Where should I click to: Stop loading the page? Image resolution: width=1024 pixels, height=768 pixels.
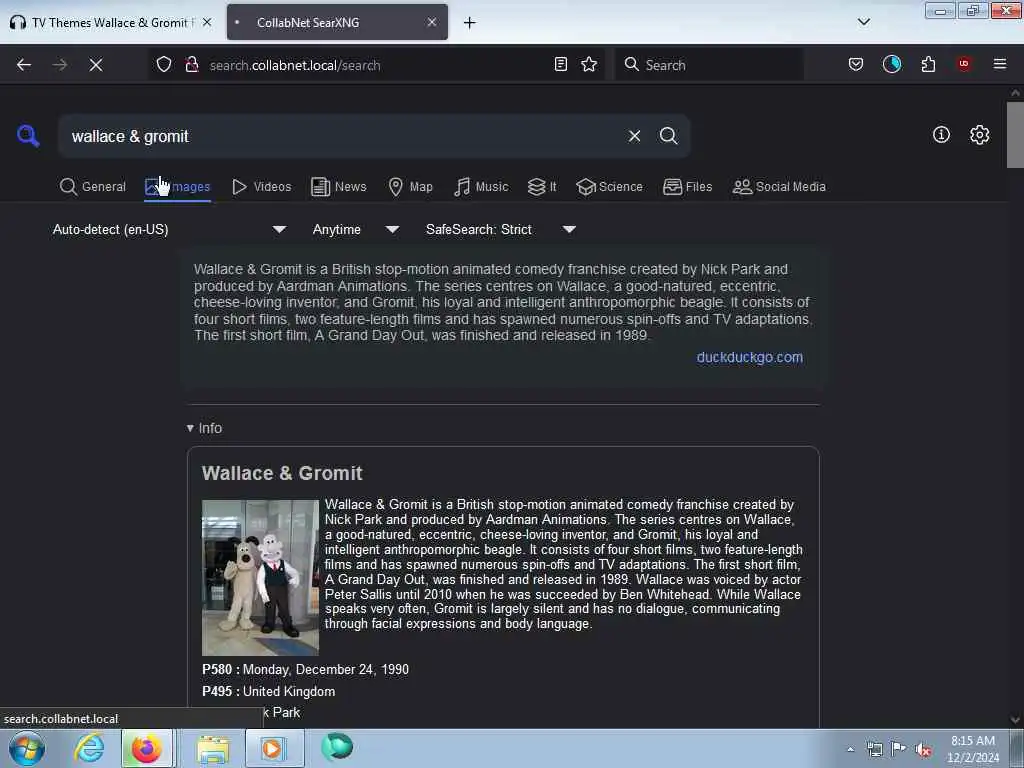(96, 65)
